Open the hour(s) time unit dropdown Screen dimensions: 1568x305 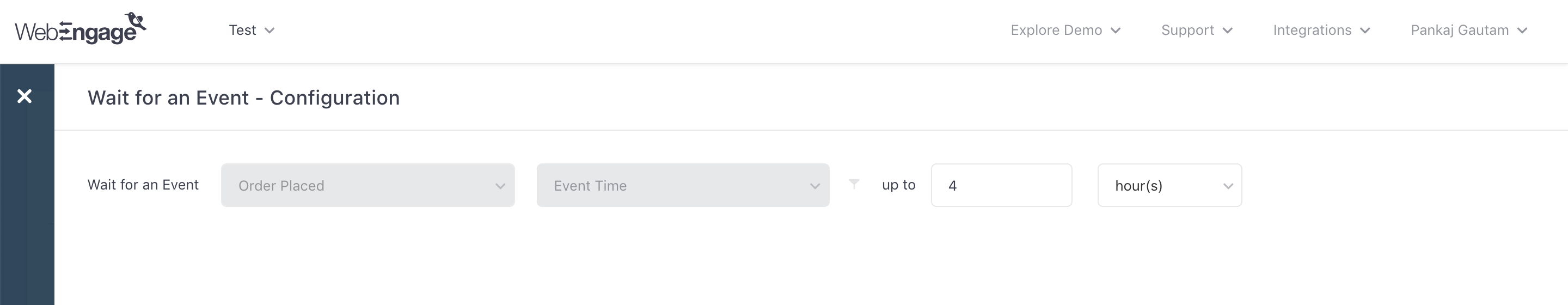tap(1169, 185)
